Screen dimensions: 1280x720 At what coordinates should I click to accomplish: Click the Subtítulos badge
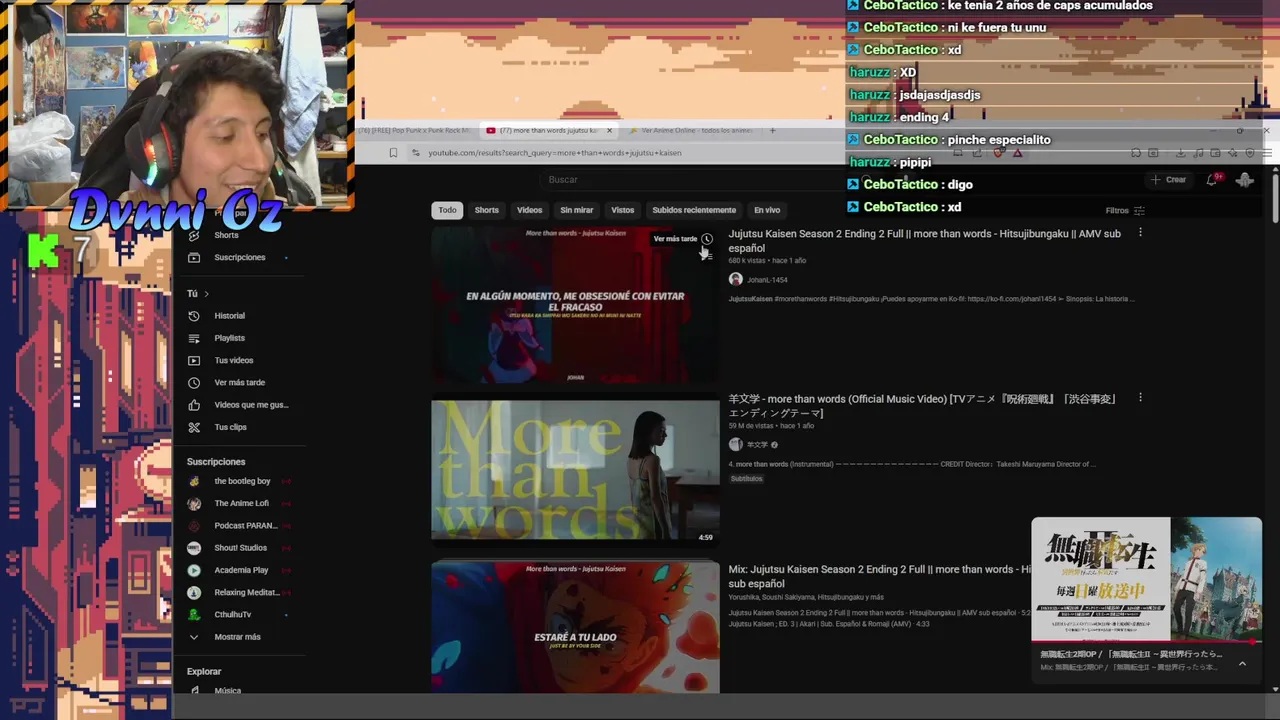[746, 479]
